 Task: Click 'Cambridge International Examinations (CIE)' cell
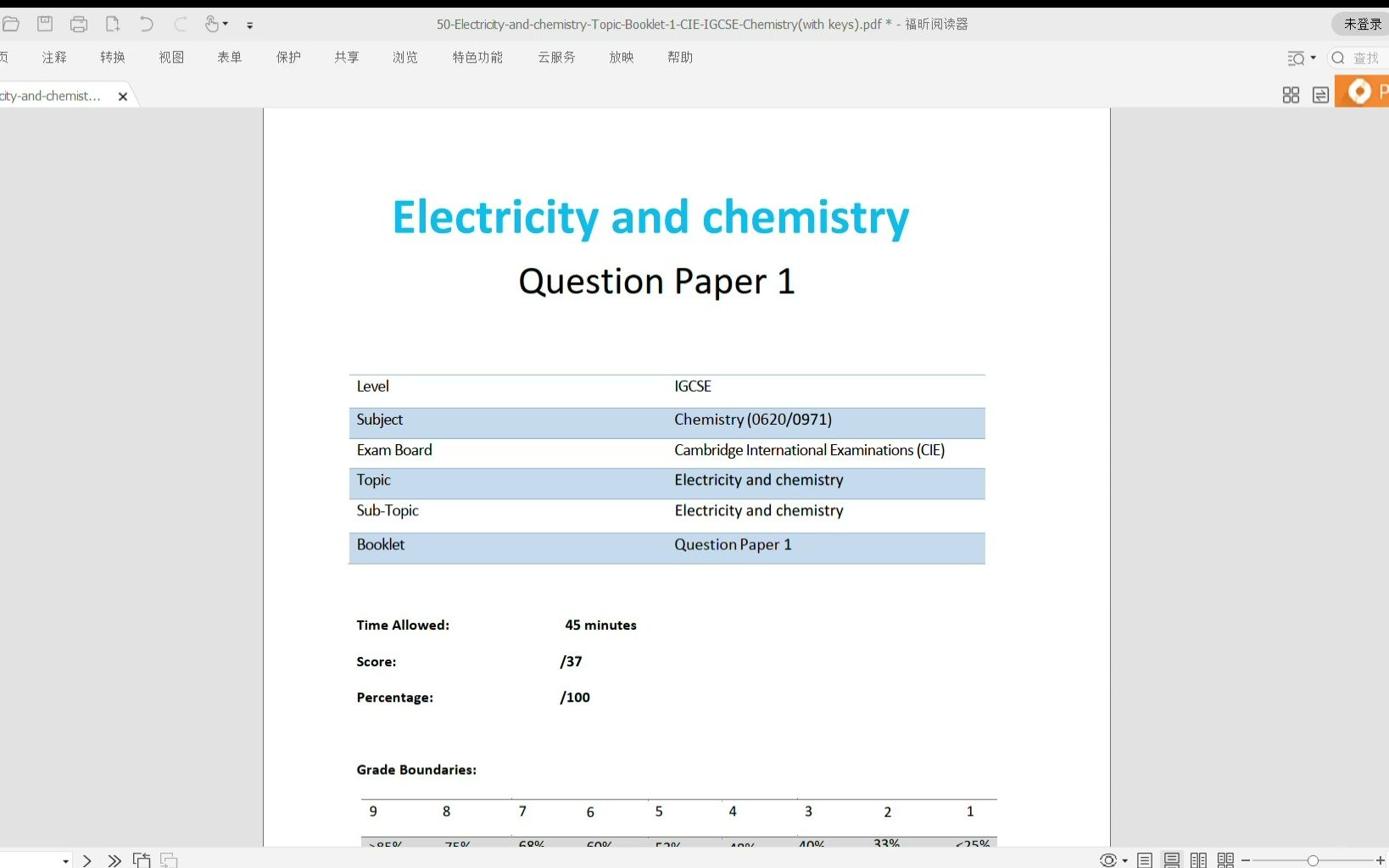810,450
